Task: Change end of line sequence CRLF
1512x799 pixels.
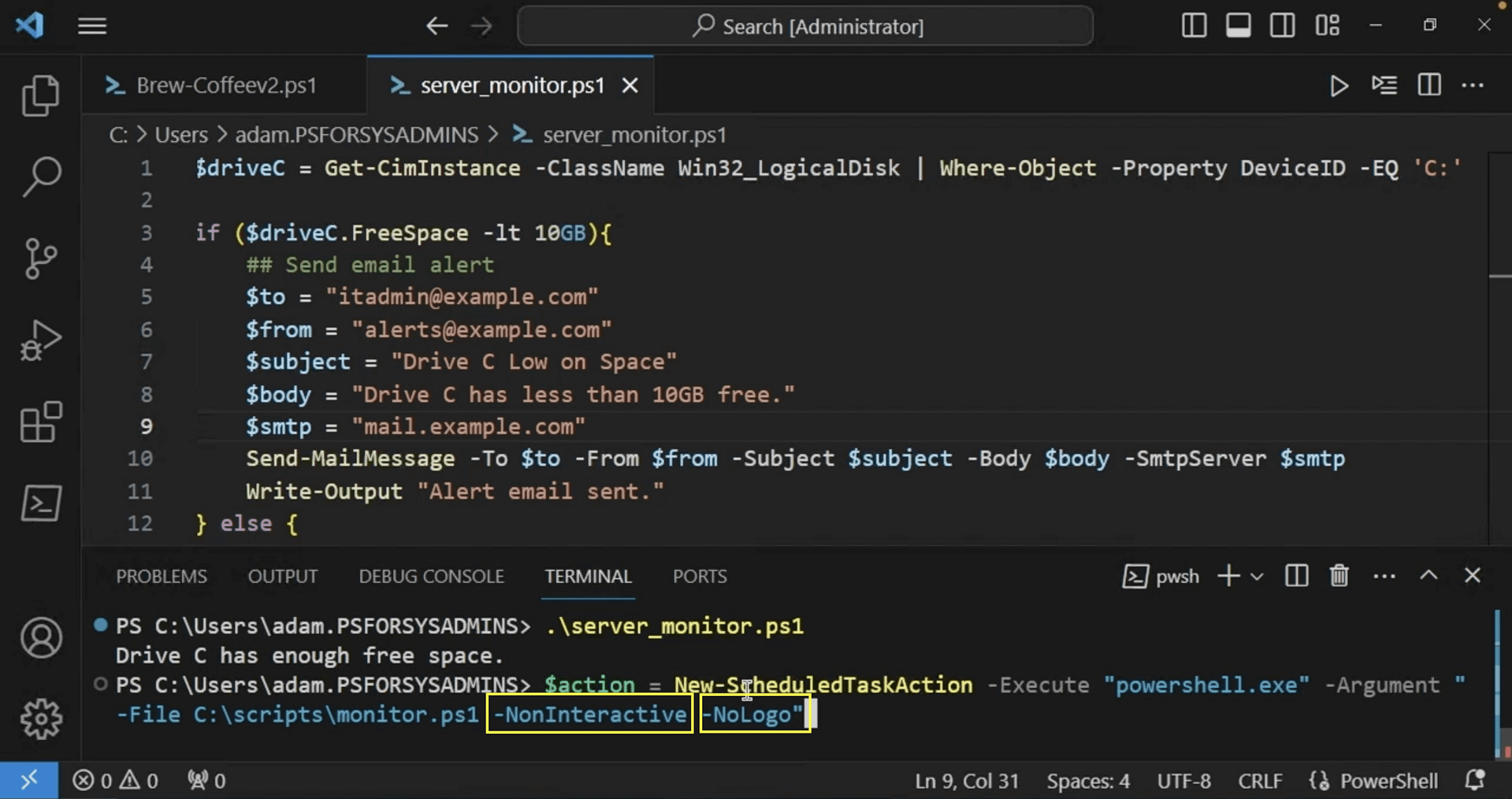Action: point(1259,780)
